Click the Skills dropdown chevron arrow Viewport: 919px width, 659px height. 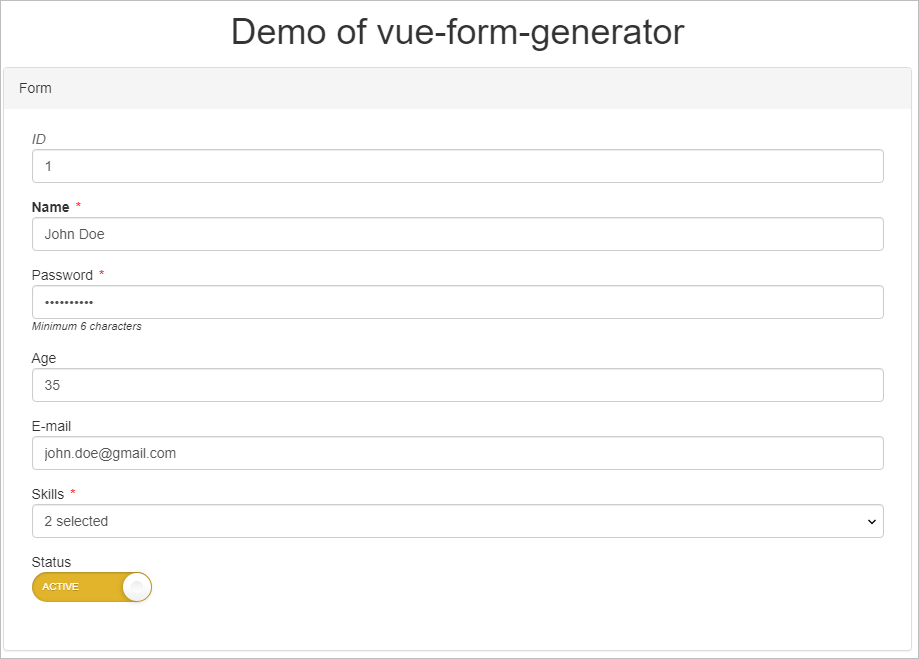871,521
